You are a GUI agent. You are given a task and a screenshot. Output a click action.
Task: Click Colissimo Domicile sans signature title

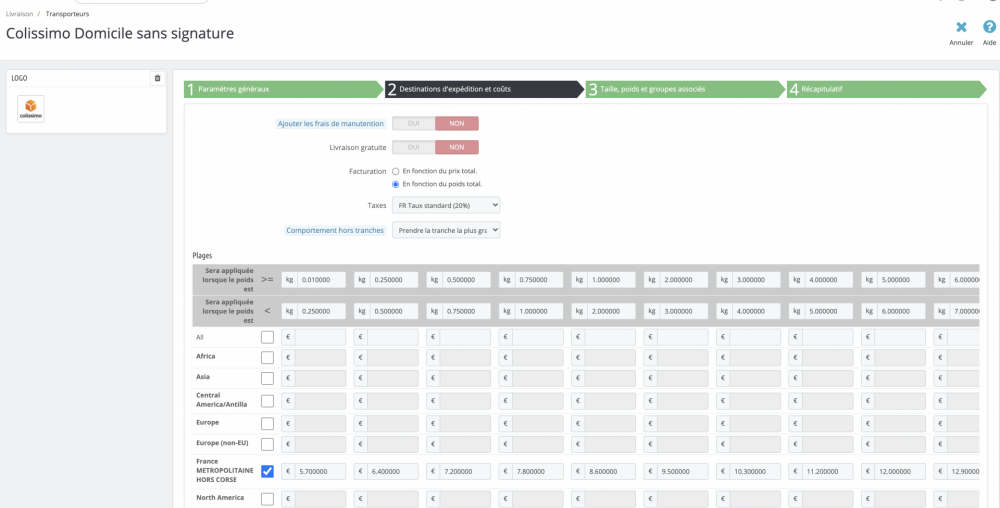(120, 33)
